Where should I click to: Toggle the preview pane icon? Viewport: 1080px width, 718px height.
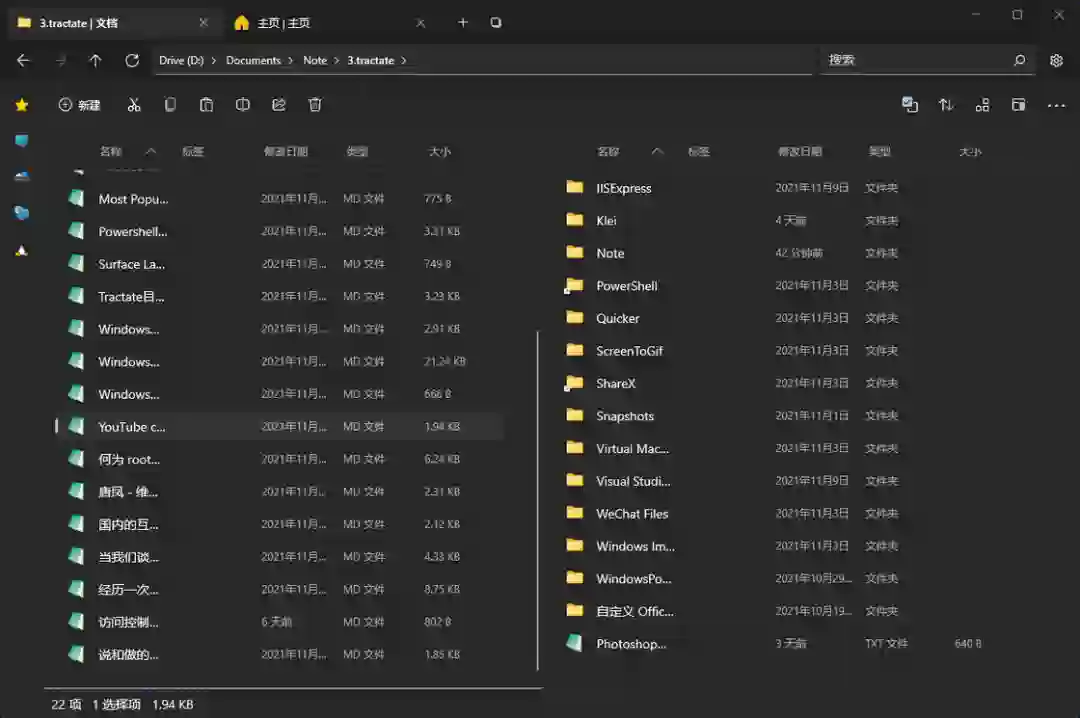point(1018,105)
